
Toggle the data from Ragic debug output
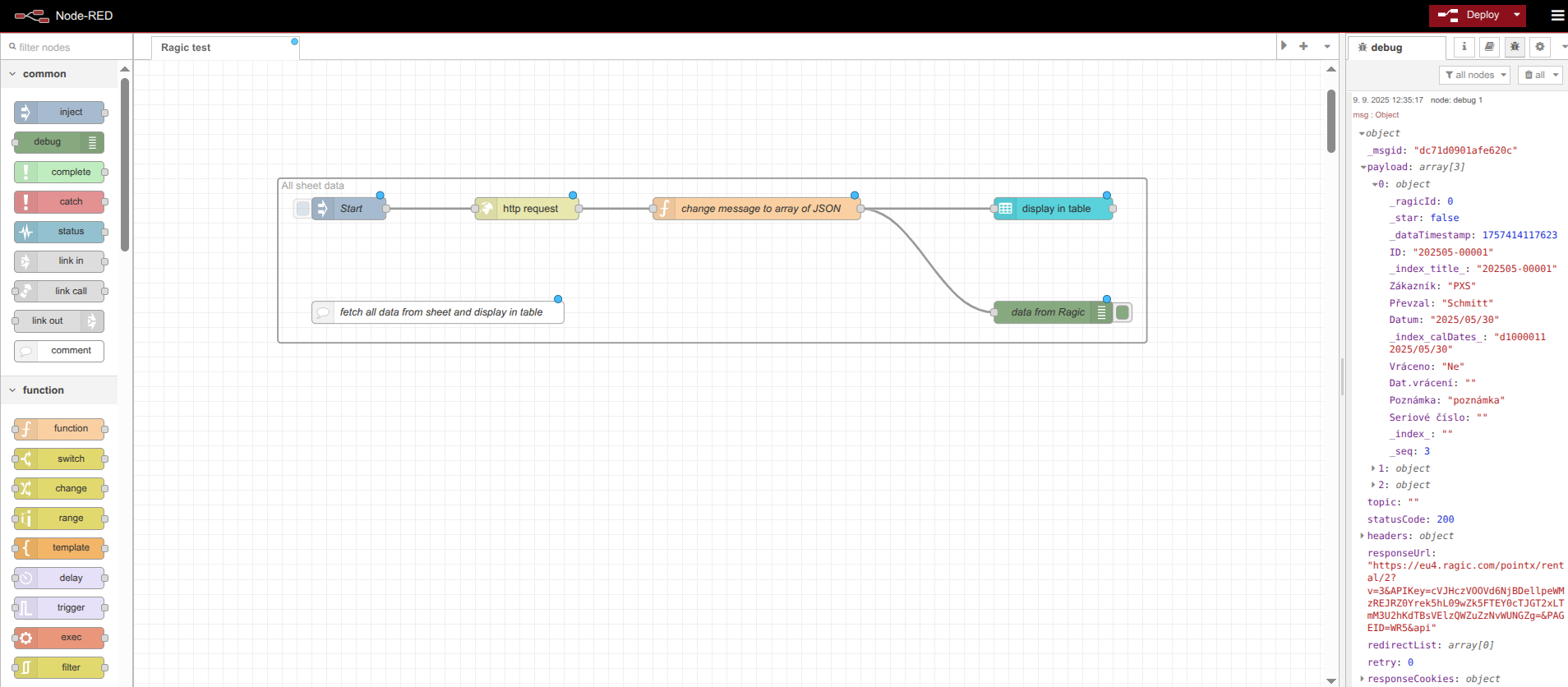click(x=1123, y=312)
